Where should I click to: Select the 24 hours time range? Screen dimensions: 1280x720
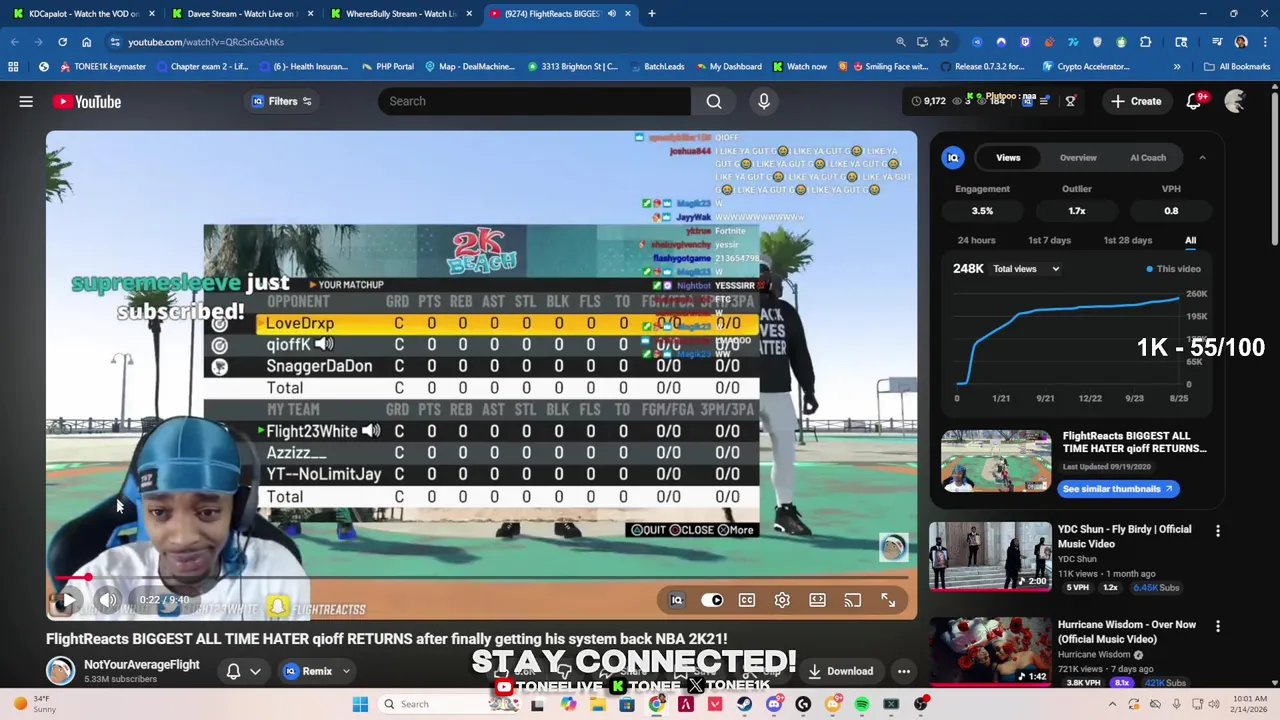tap(976, 240)
